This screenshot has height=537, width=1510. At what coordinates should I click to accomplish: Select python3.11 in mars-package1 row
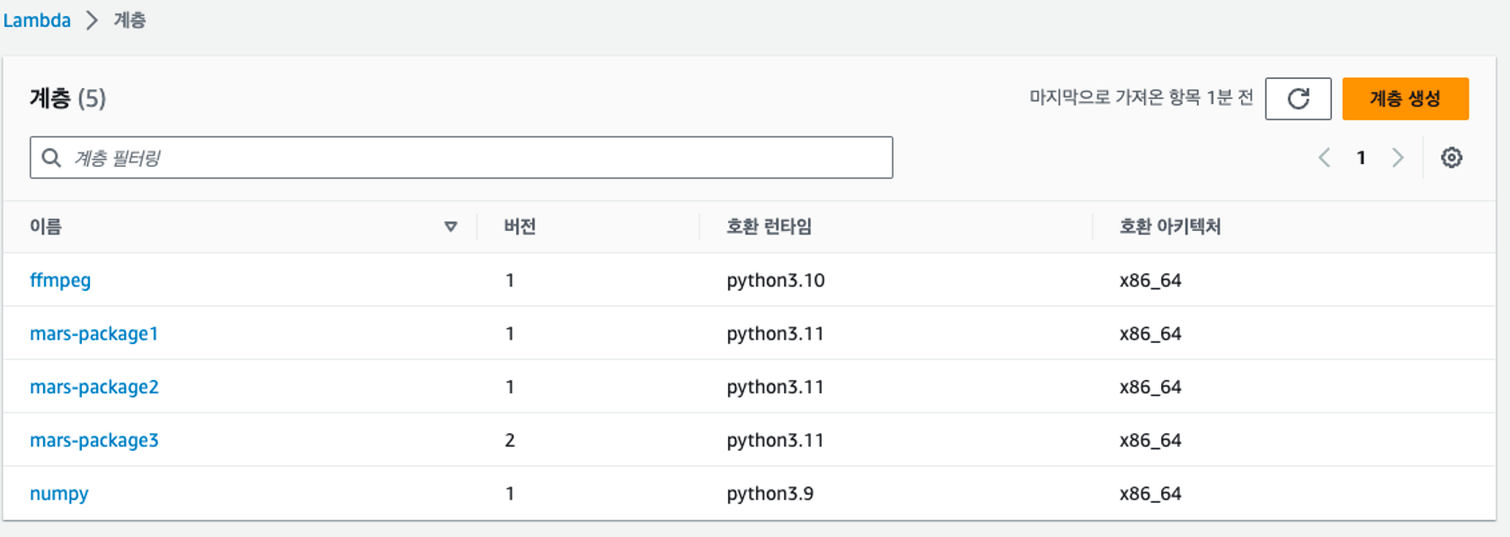775,333
